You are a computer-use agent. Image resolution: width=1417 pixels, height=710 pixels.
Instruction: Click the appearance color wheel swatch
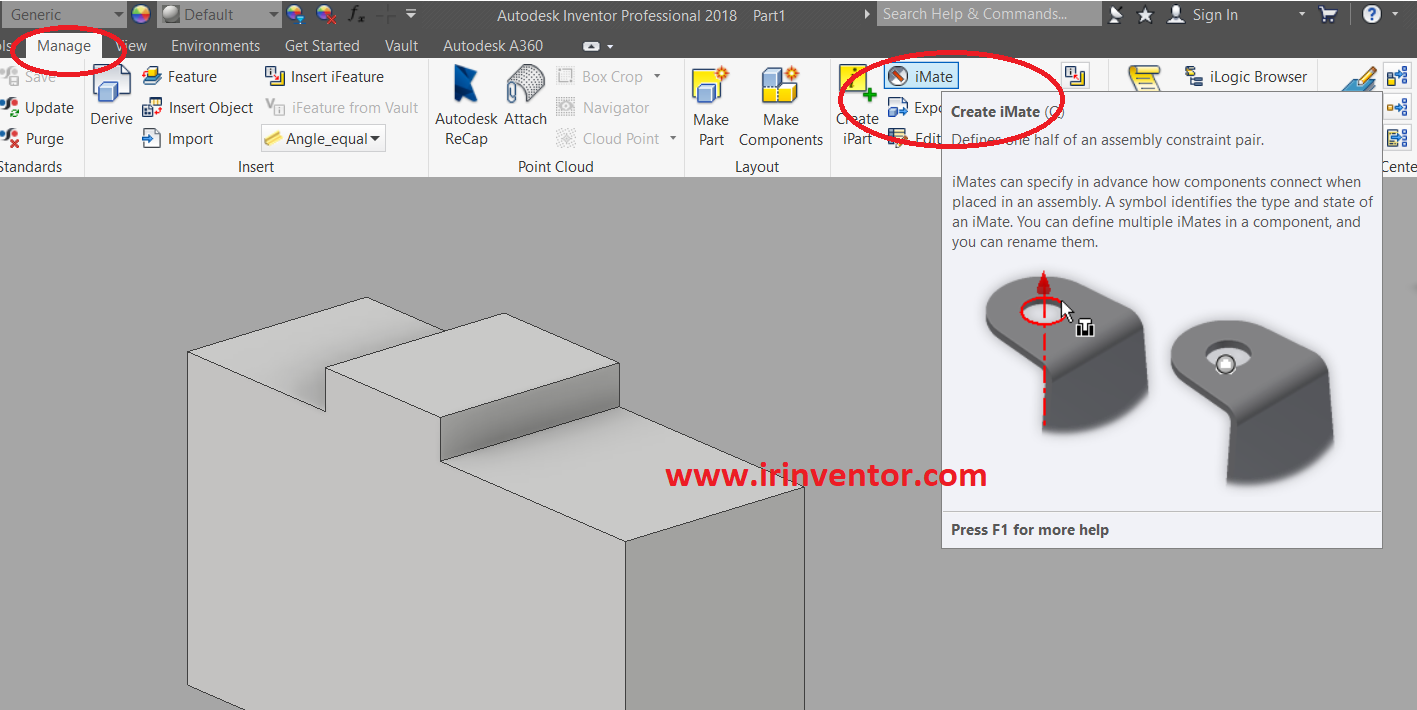[142, 14]
